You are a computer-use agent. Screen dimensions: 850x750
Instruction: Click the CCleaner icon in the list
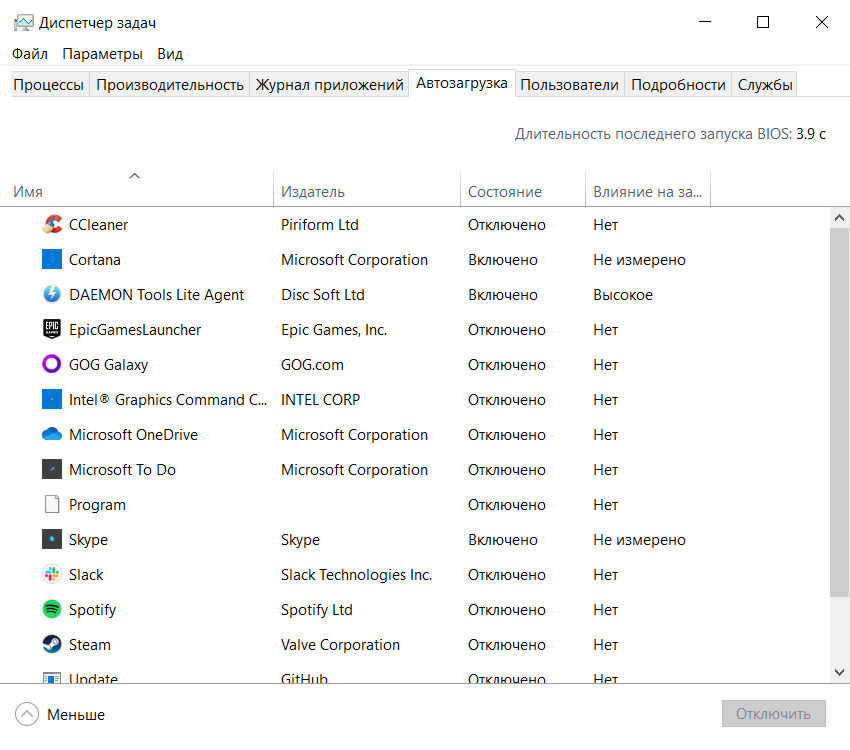coord(52,225)
